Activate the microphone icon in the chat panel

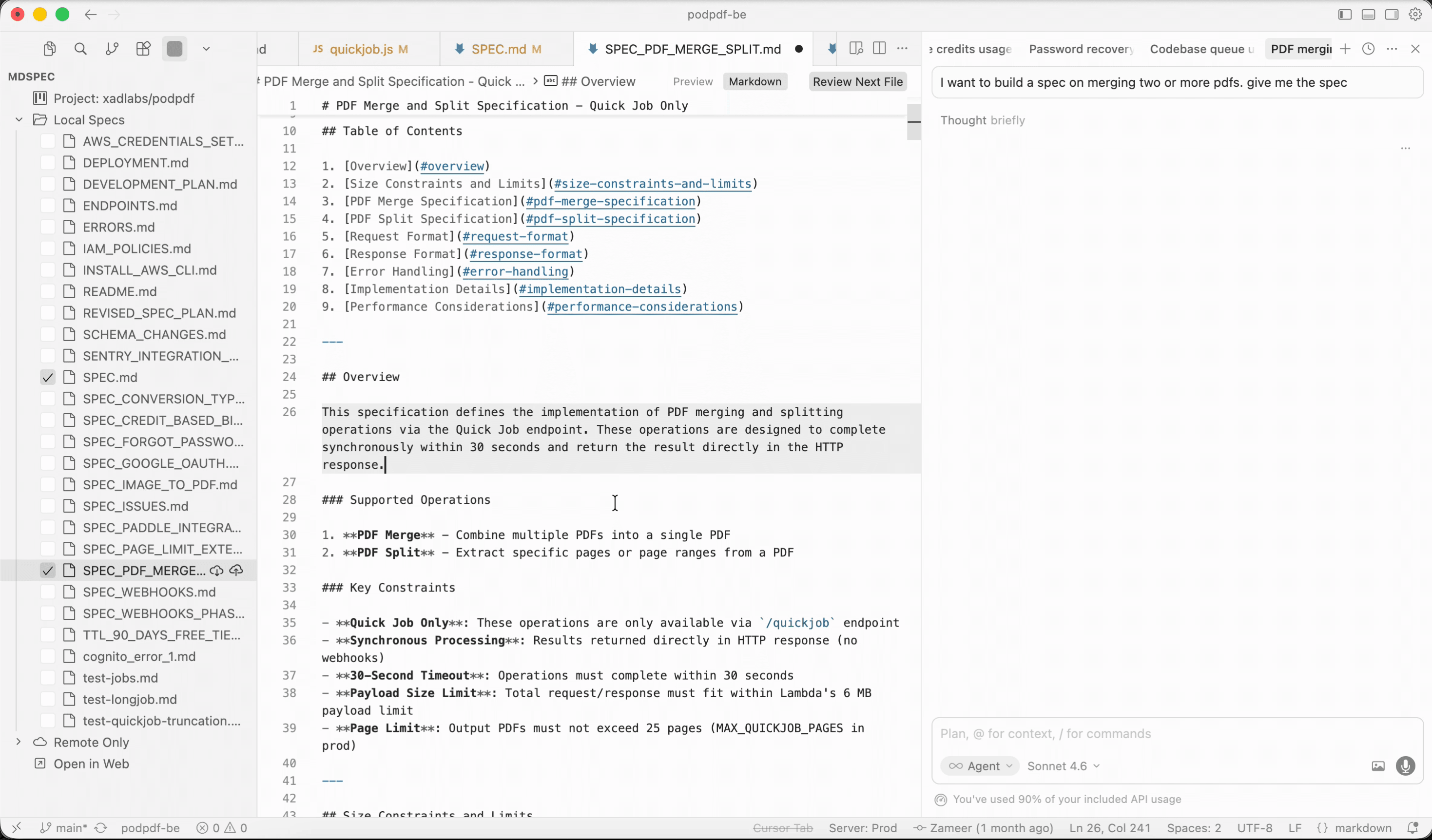click(1406, 766)
